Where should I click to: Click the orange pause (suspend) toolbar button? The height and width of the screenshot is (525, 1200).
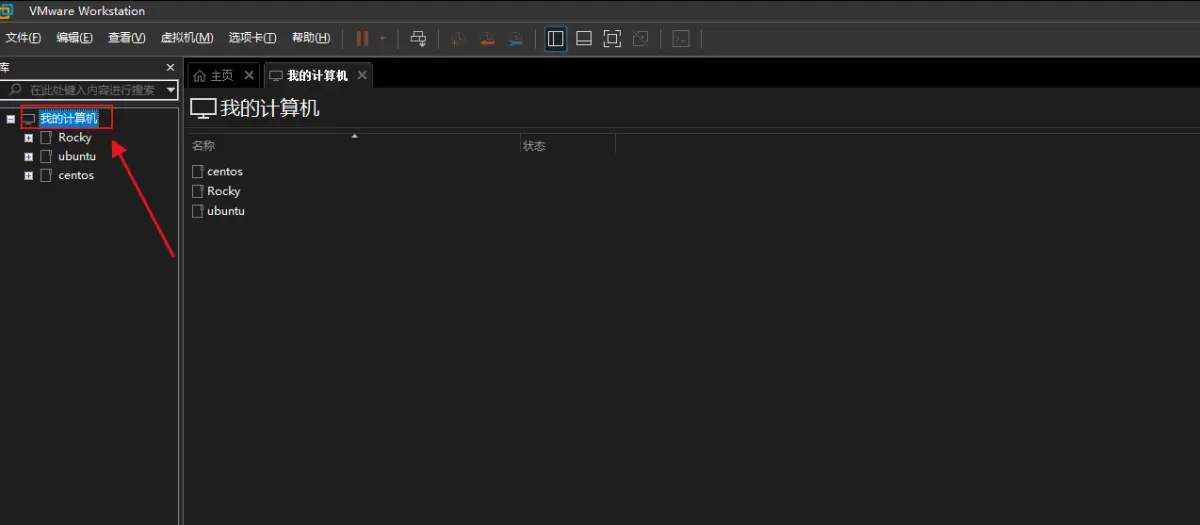coord(362,38)
